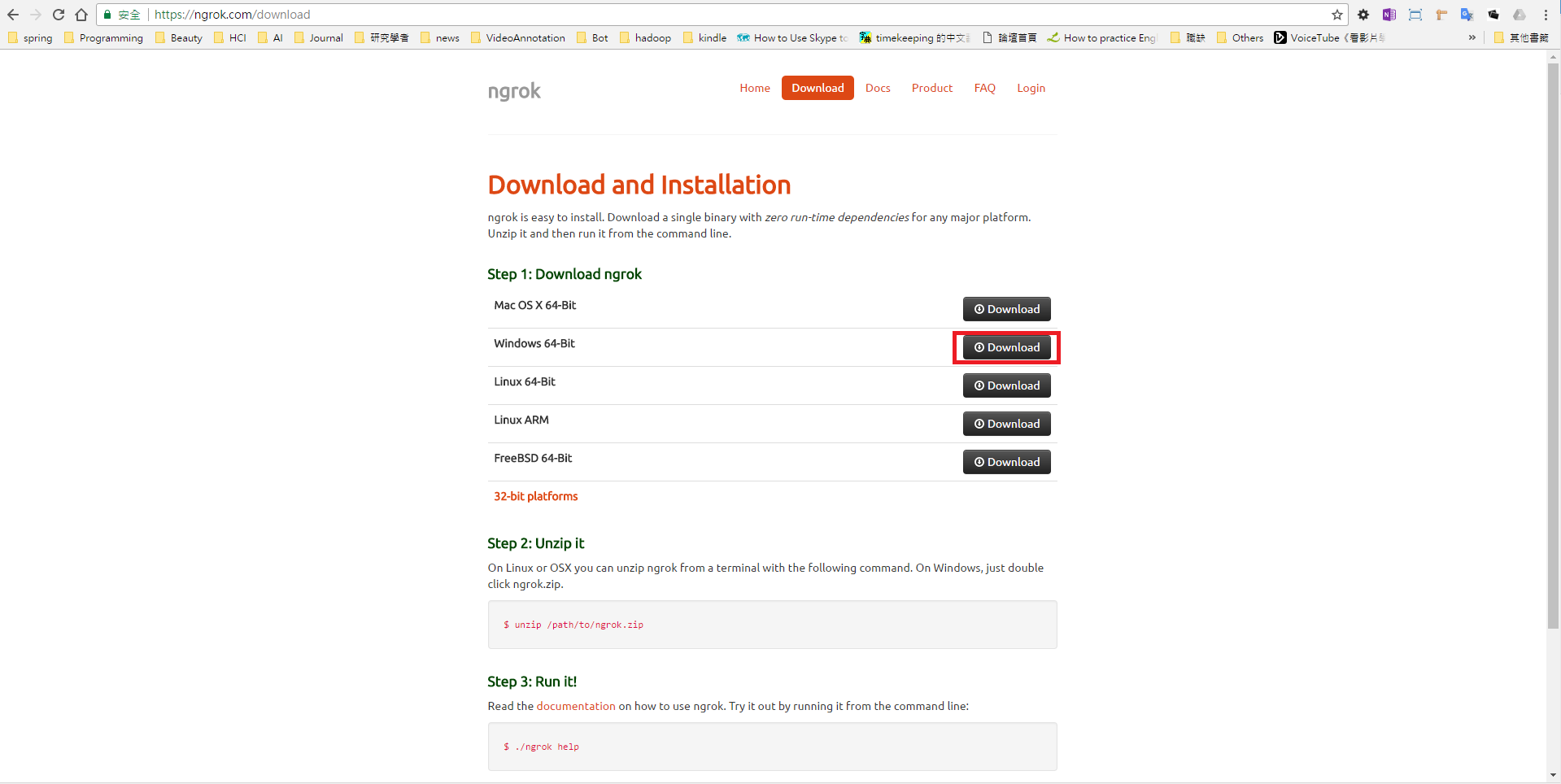This screenshot has height=784, width=1561.
Task: Open the kindle bookmark folder
Action: pos(704,37)
